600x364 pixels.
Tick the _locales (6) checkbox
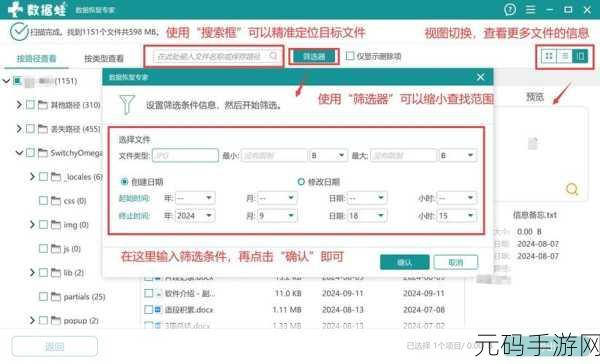pos(44,176)
